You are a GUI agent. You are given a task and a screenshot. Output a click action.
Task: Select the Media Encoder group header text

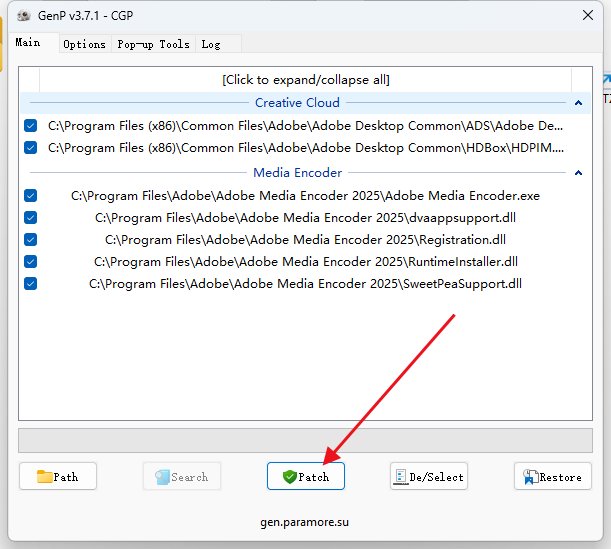click(x=298, y=172)
